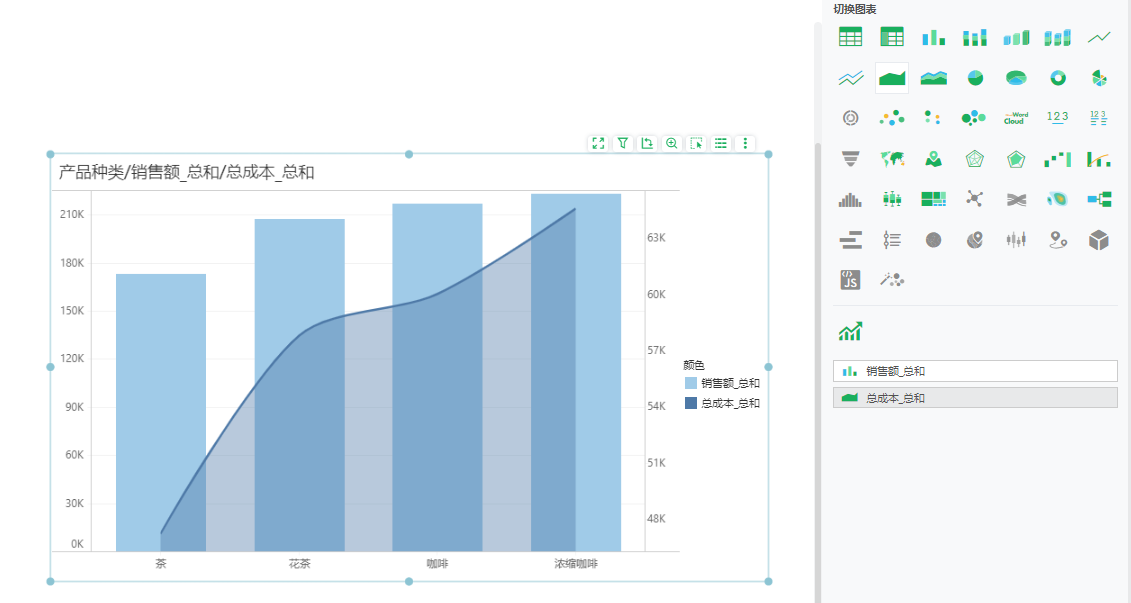Select the 销售额_总和 series row

pyautogui.click(x=974, y=371)
